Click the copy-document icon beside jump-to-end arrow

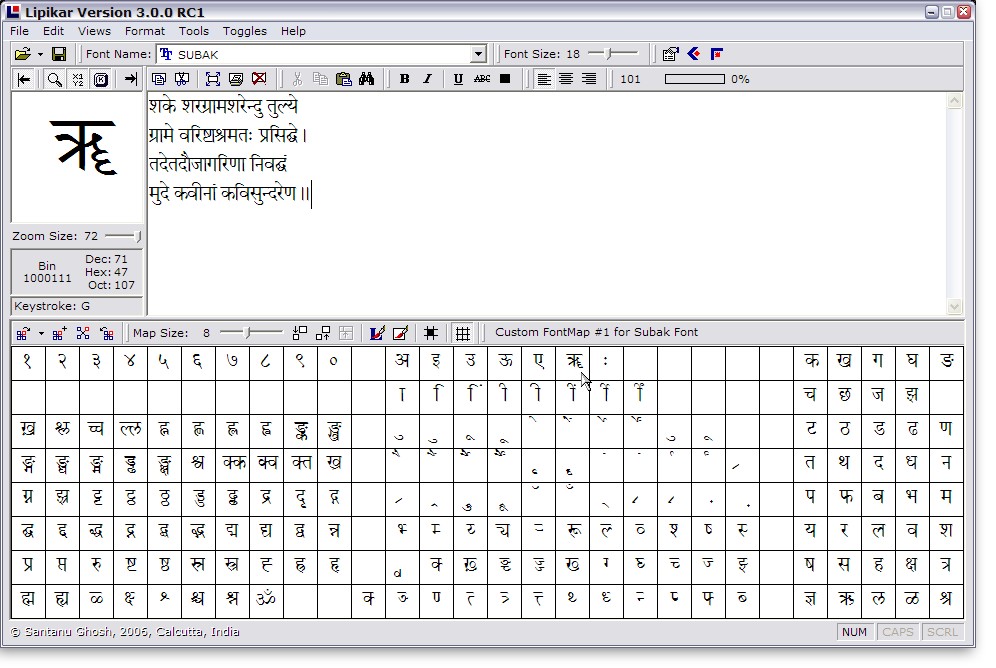[159, 79]
